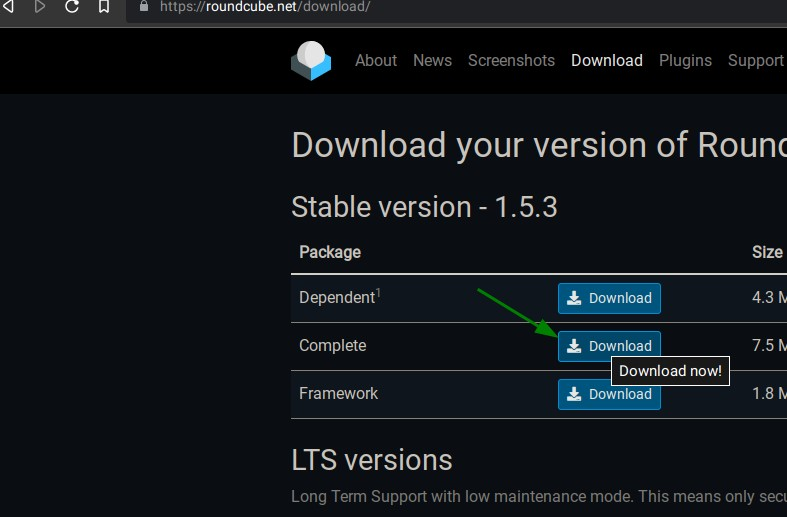This screenshot has width=787, height=517.
Task: Download the Framework package
Action: point(609,394)
